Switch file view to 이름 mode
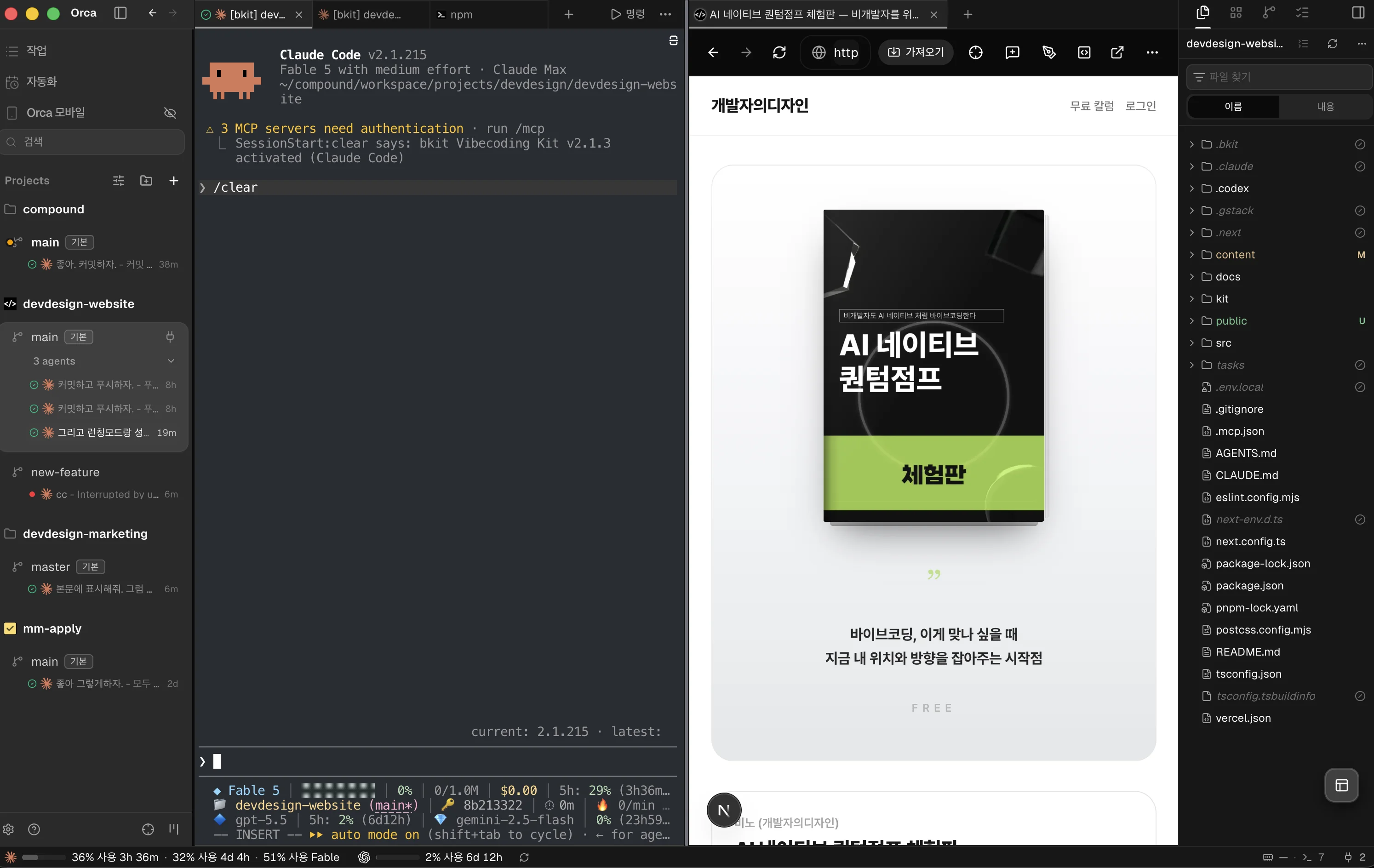The height and width of the screenshot is (868, 1374). [x=1233, y=107]
